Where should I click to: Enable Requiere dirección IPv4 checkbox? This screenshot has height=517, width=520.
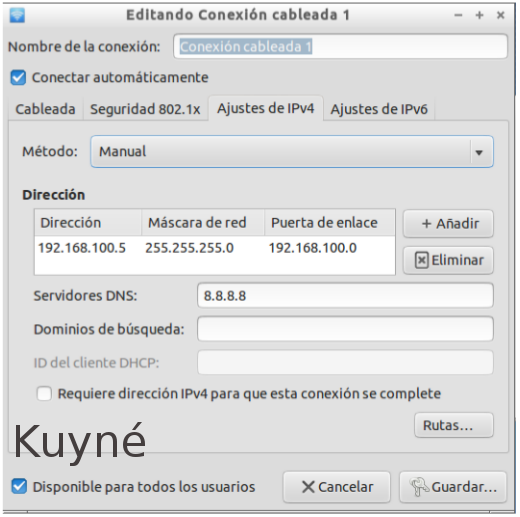[44, 394]
